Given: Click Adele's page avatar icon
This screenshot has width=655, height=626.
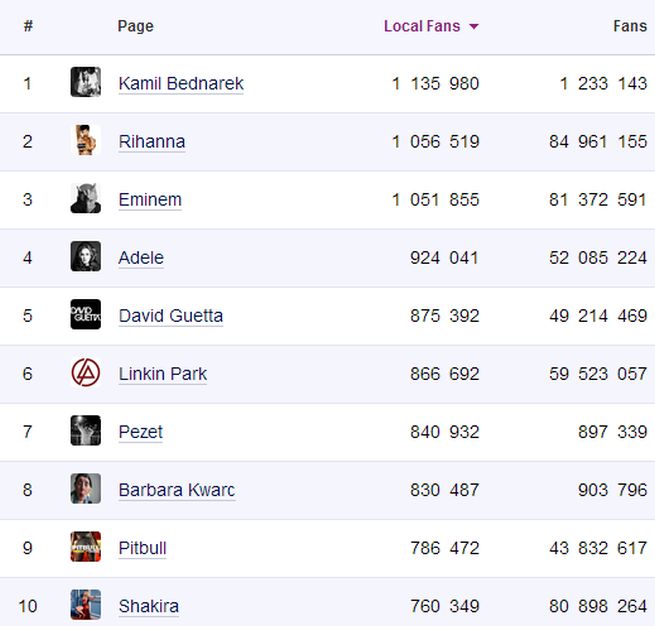Looking at the screenshot, I should click(x=85, y=256).
